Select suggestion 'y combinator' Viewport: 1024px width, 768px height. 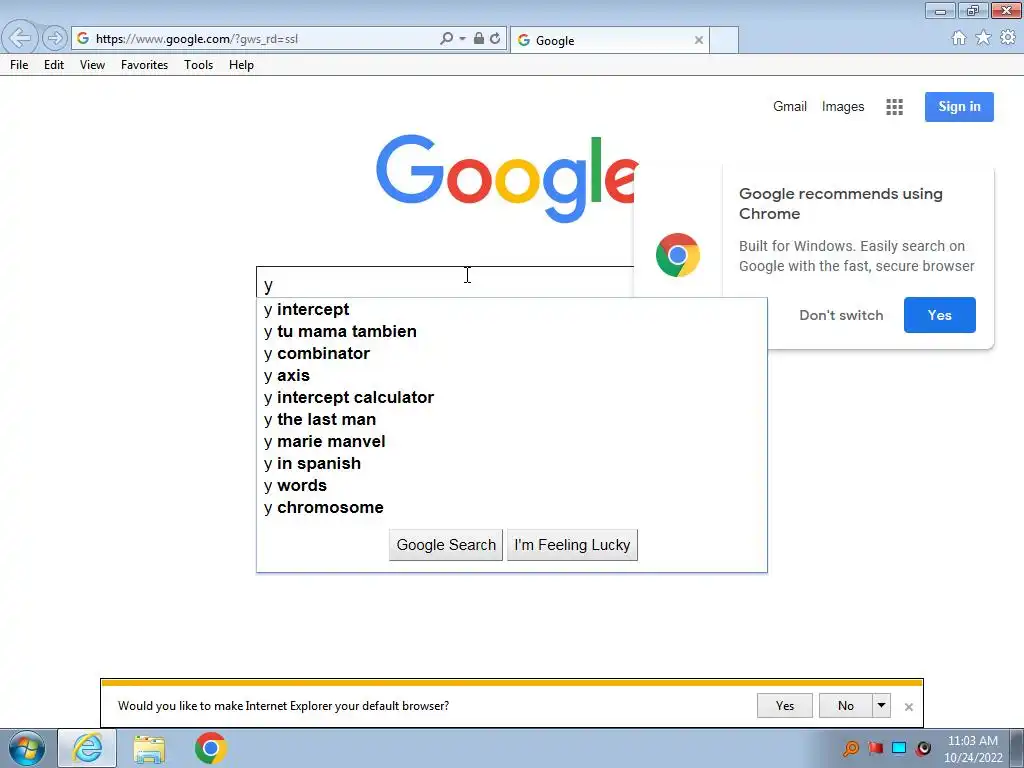coord(511,353)
